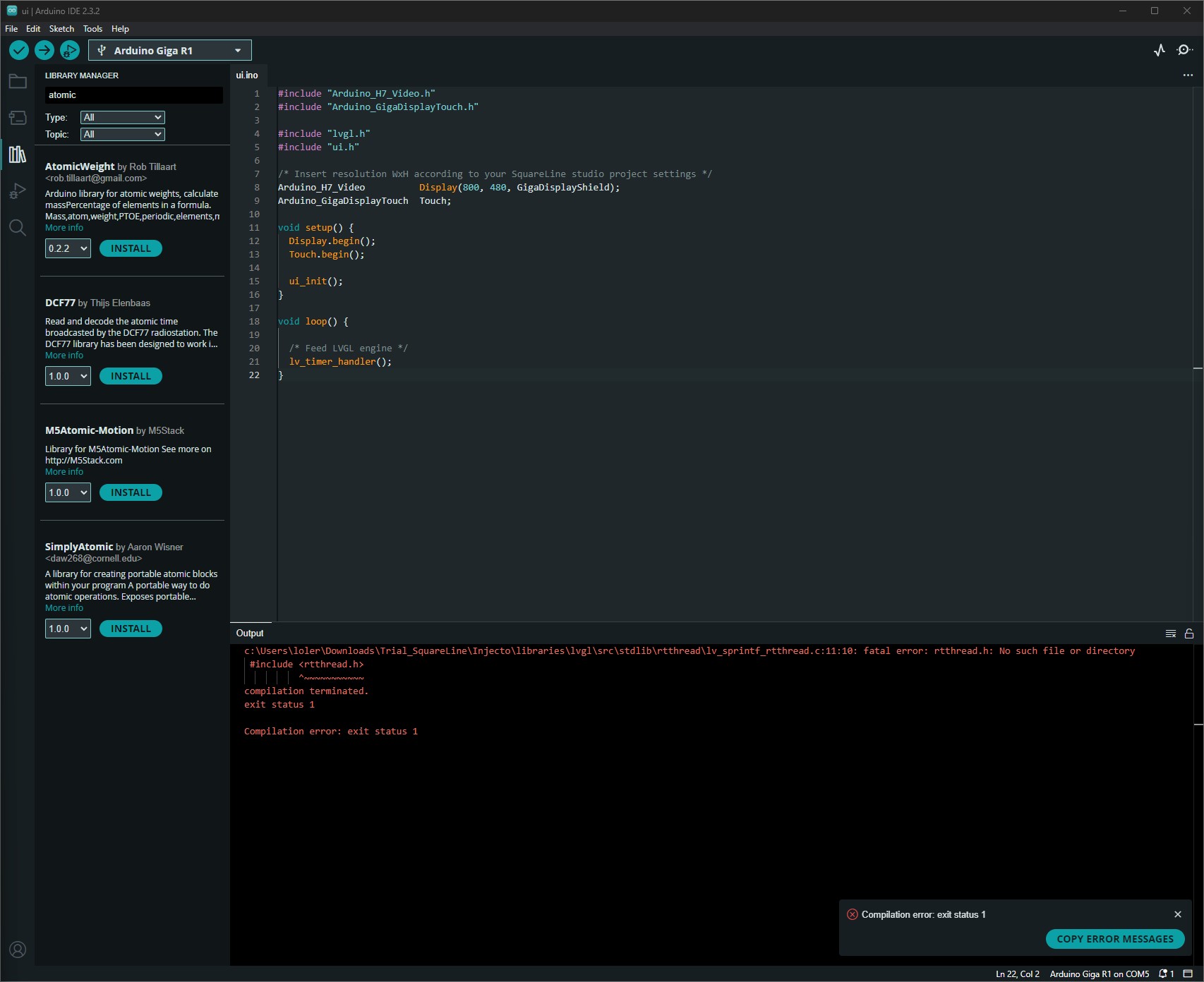This screenshot has height=982, width=1204.
Task: Toggle the bottom panel icon in status bar
Action: [x=1188, y=974]
